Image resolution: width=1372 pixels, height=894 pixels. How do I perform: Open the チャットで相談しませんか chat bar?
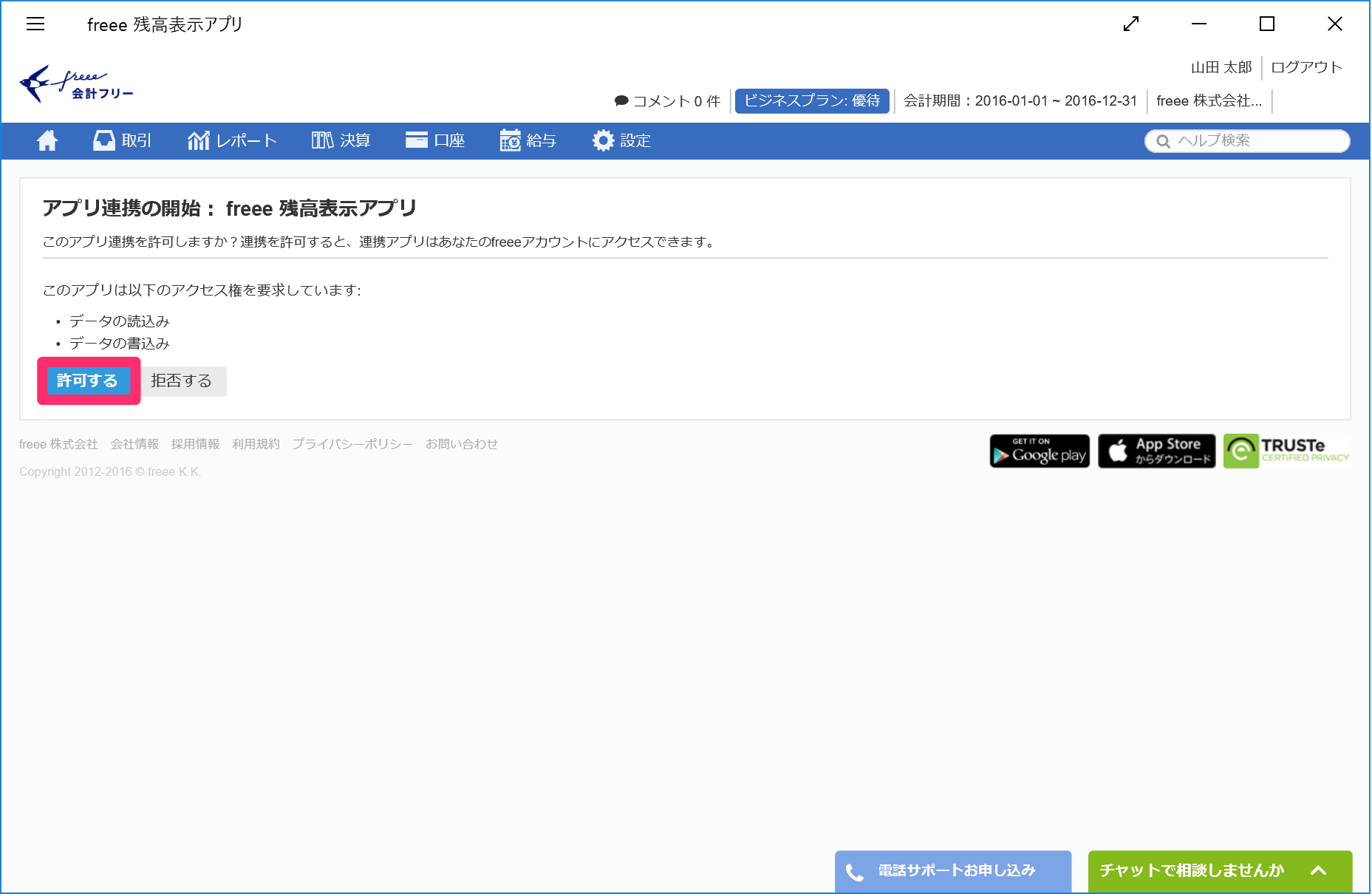click(1220, 872)
